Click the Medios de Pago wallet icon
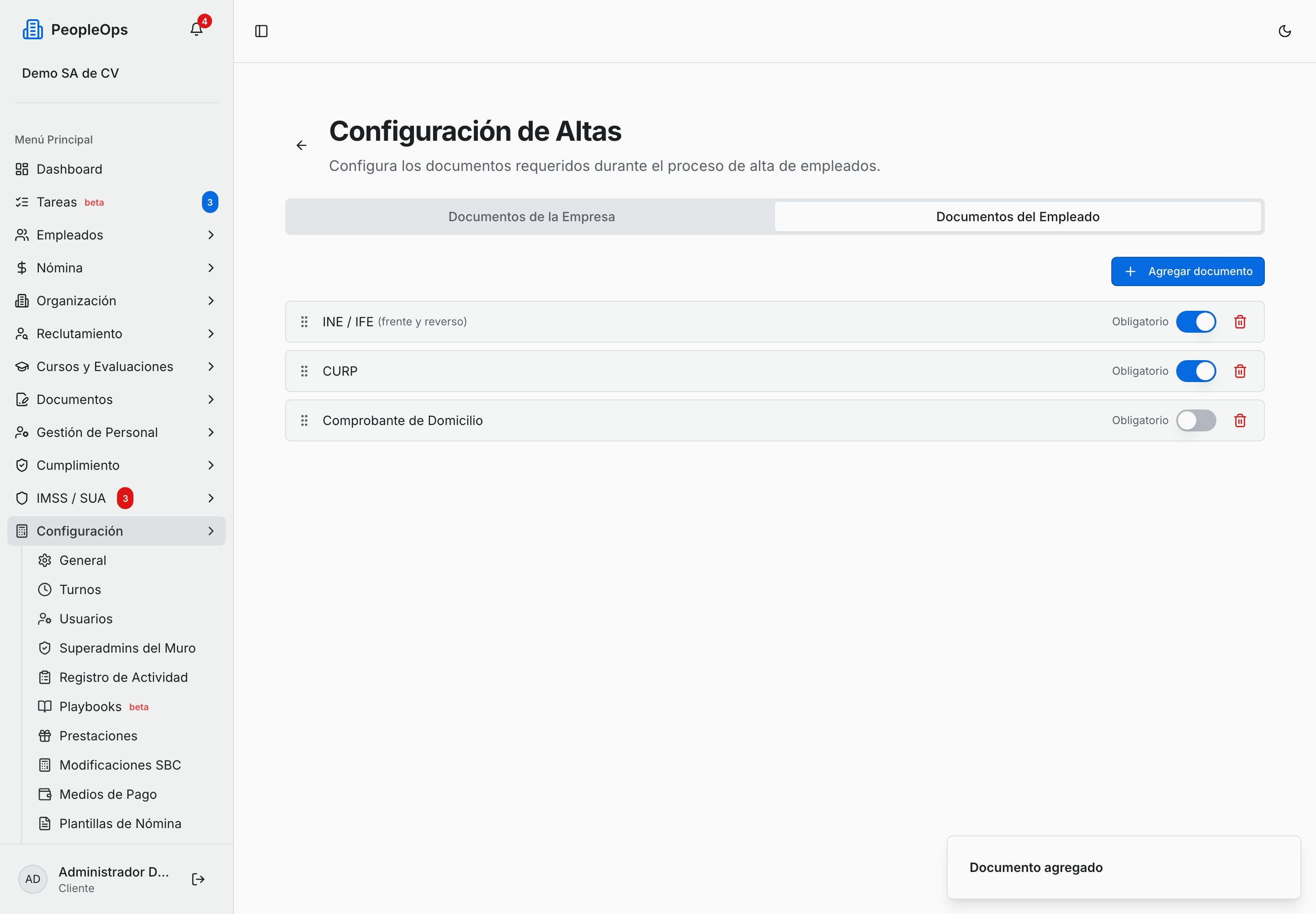1316x914 pixels. coord(45,794)
